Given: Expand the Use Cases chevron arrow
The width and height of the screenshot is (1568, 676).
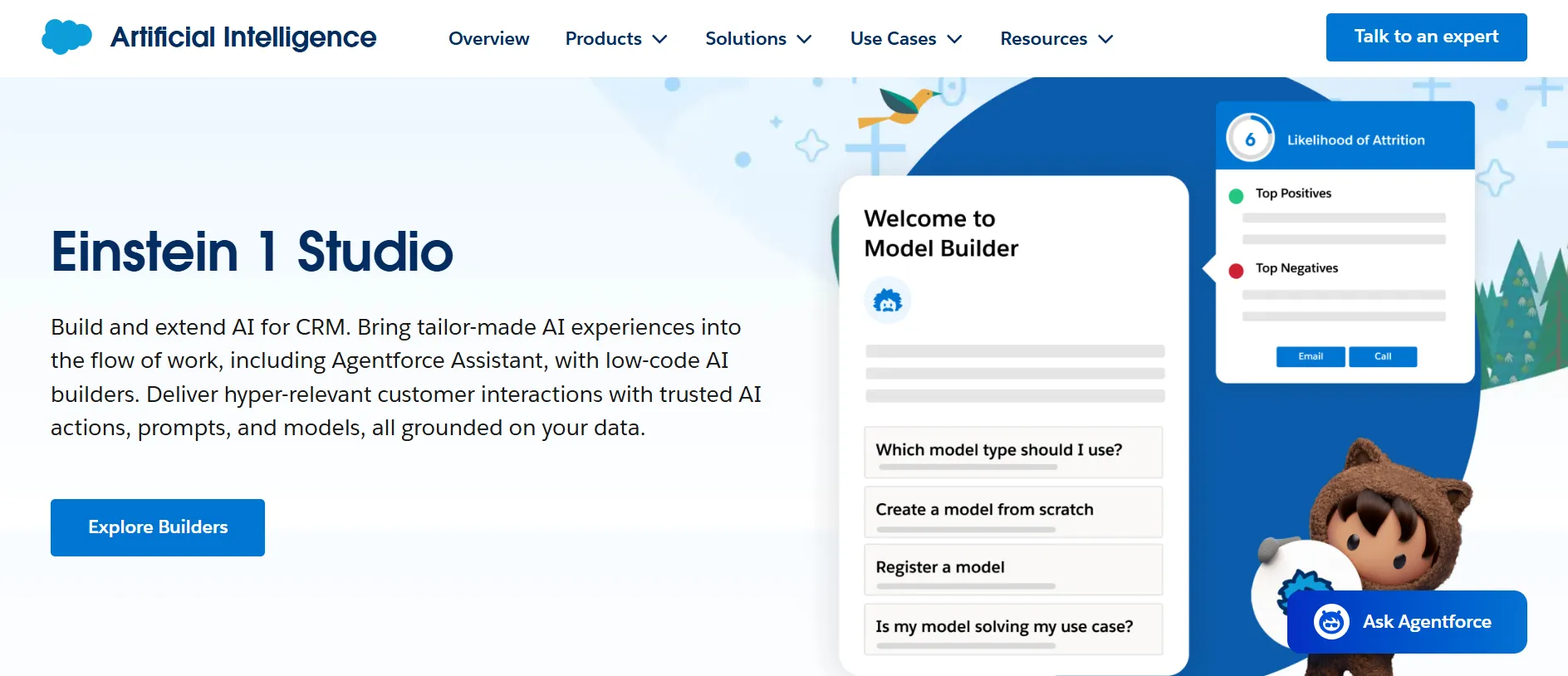Looking at the screenshot, I should pyautogui.click(x=955, y=39).
